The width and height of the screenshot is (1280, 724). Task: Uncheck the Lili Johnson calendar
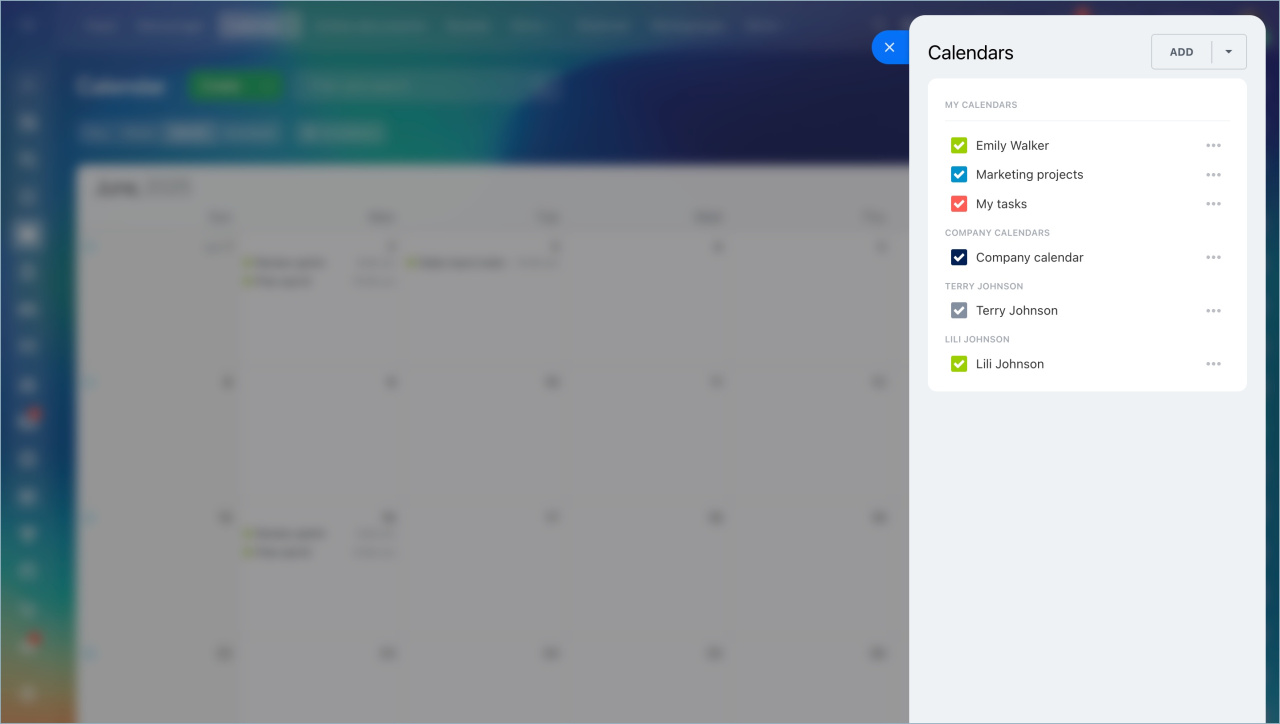pos(959,364)
